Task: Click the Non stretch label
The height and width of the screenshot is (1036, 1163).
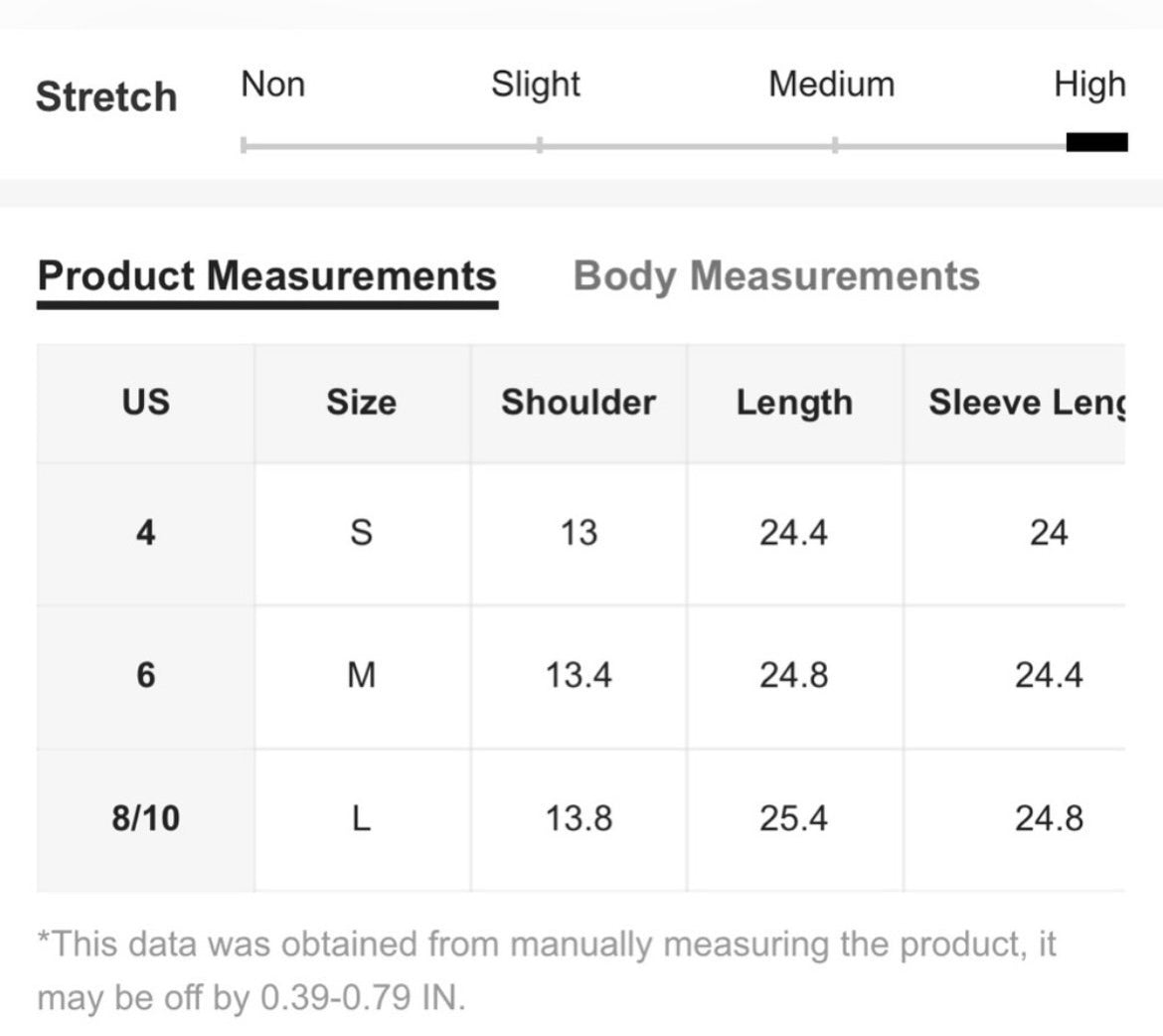Action: [273, 85]
